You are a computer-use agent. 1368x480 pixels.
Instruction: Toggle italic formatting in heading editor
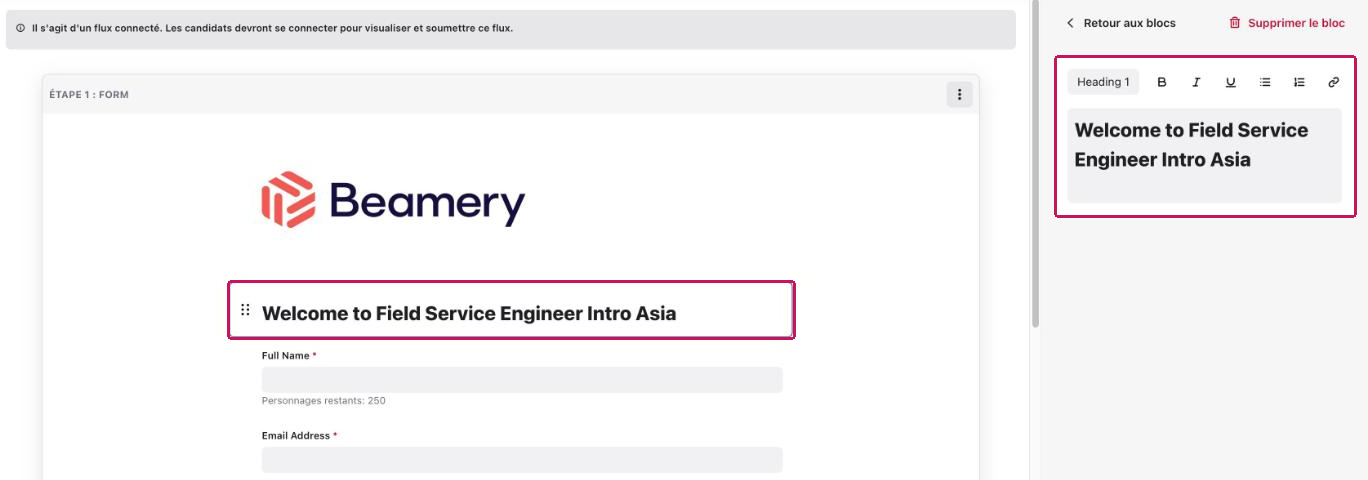[x=1196, y=82]
